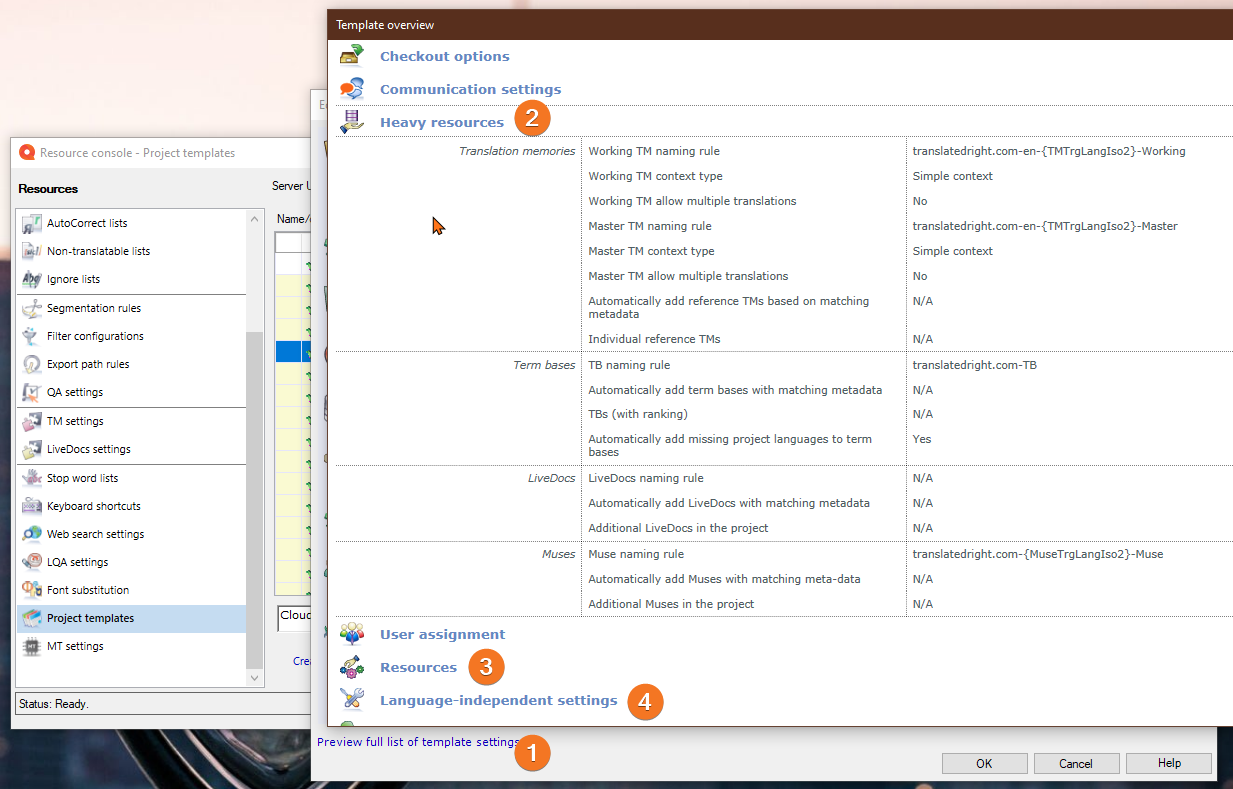Viewport: 1233px width, 789px height.
Task: Select Segmentation rules in Resources list
Action: click(x=131, y=308)
